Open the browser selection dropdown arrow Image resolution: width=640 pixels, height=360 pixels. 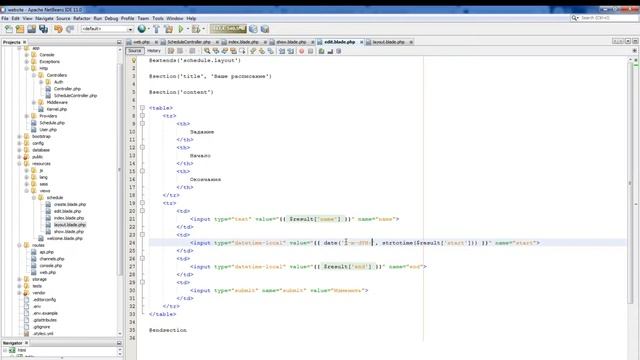point(148,29)
